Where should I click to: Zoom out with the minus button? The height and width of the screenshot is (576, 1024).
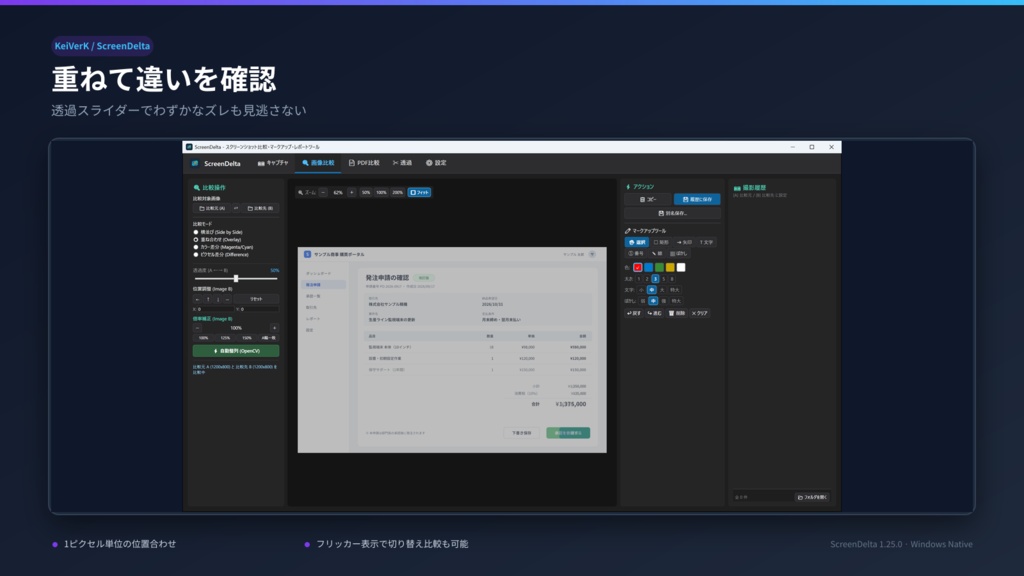tap(323, 193)
